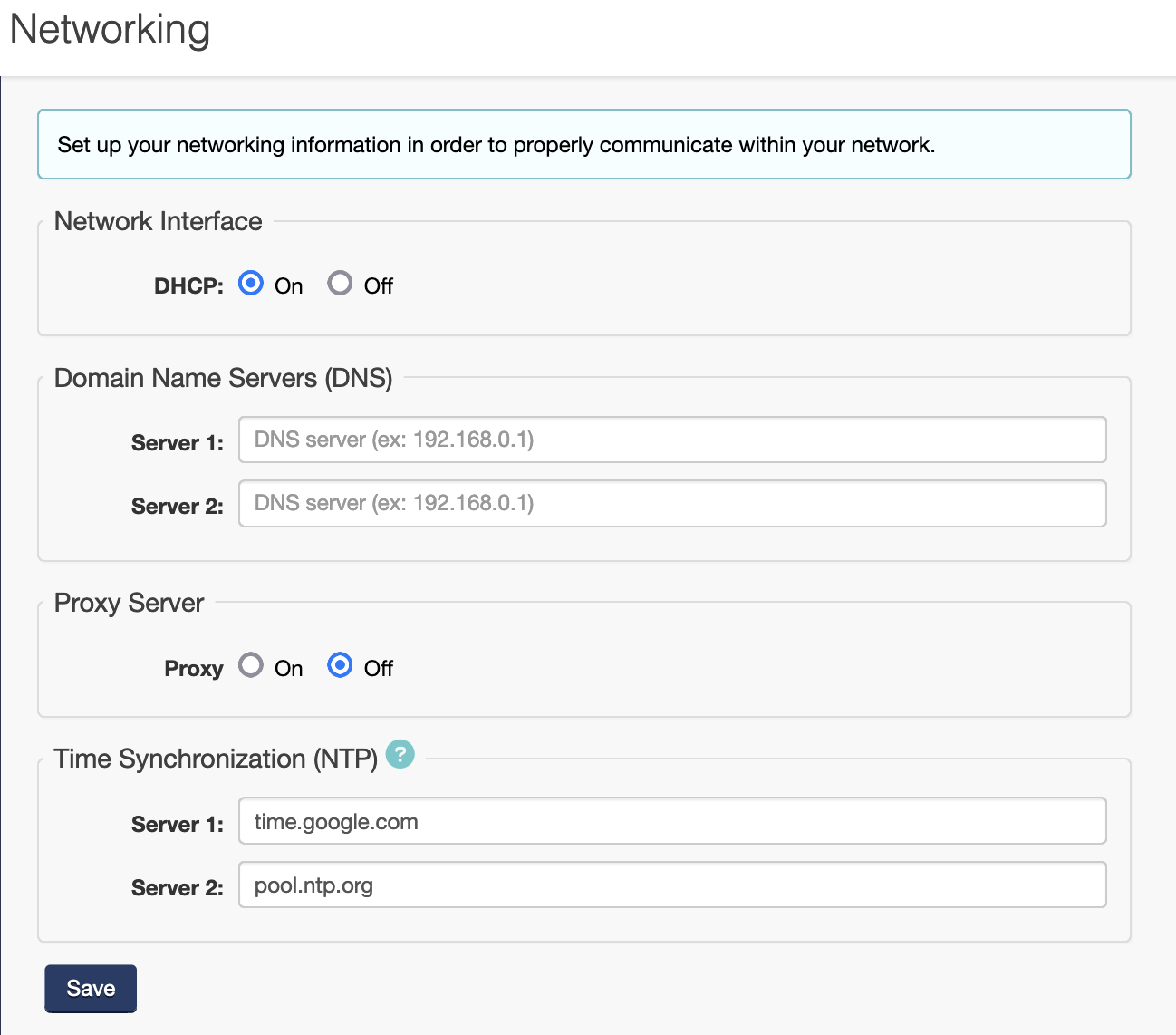The image size is (1176, 1035).
Task: Click the Domain Name Servers (DNS) heading
Action: click(223, 378)
